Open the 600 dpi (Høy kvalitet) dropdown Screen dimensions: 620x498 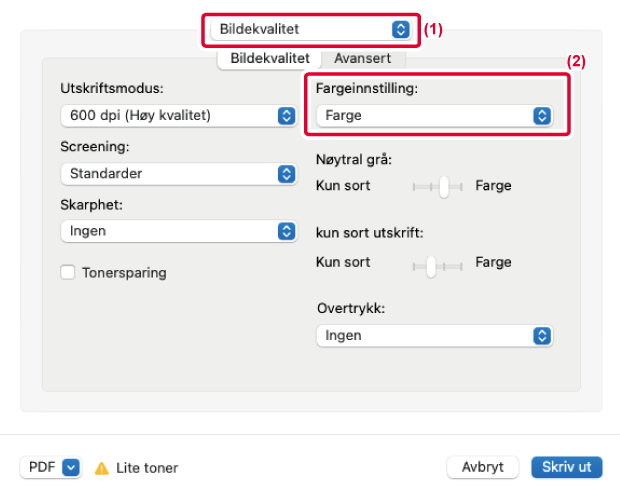178,116
